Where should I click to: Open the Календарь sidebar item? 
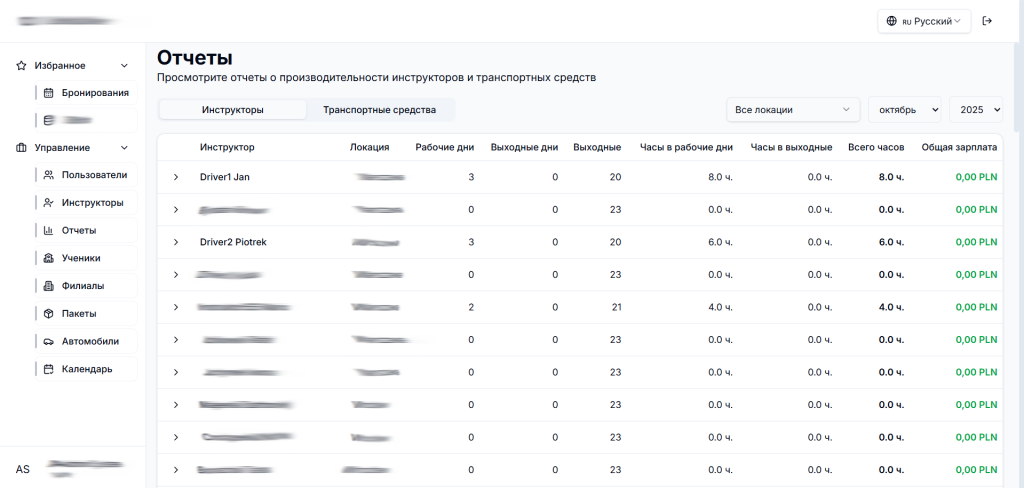pyautogui.click(x=85, y=369)
